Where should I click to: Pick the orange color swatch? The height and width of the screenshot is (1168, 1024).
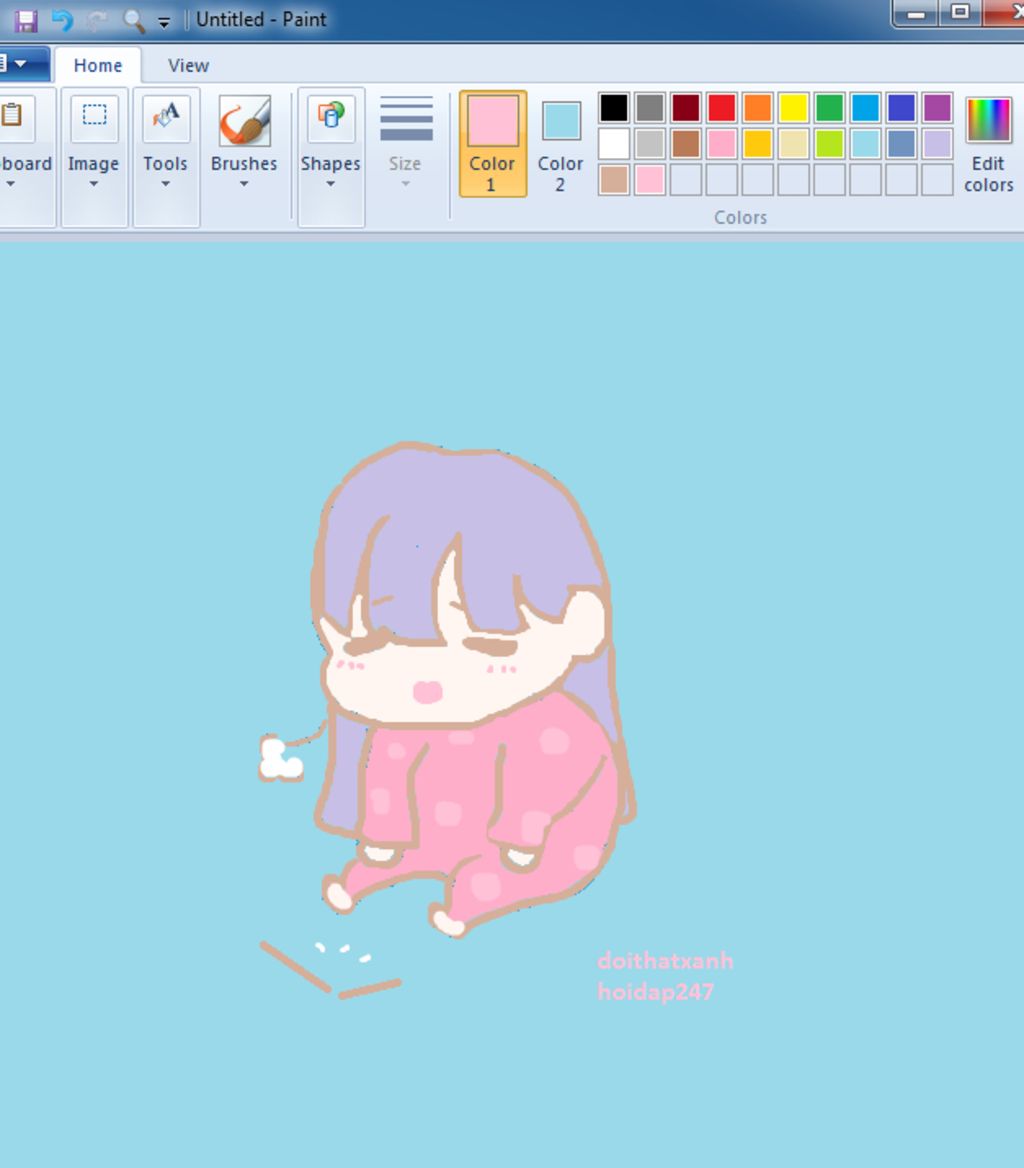(757, 108)
